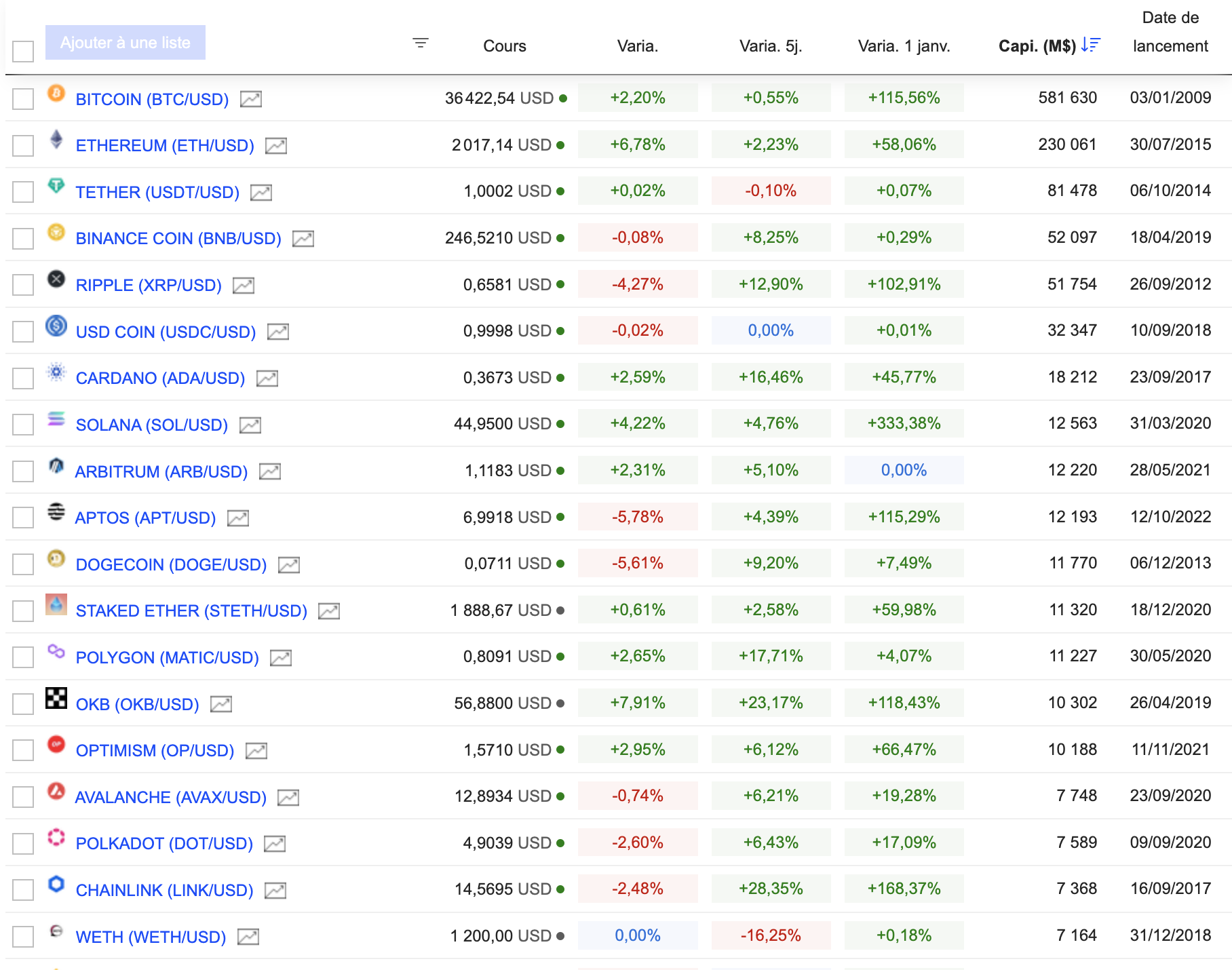Sort by the Varia. 5j. column header

point(771,45)
